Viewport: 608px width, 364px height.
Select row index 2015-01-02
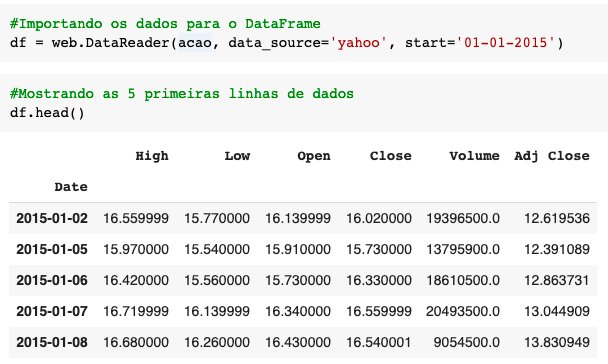(52, 218)
